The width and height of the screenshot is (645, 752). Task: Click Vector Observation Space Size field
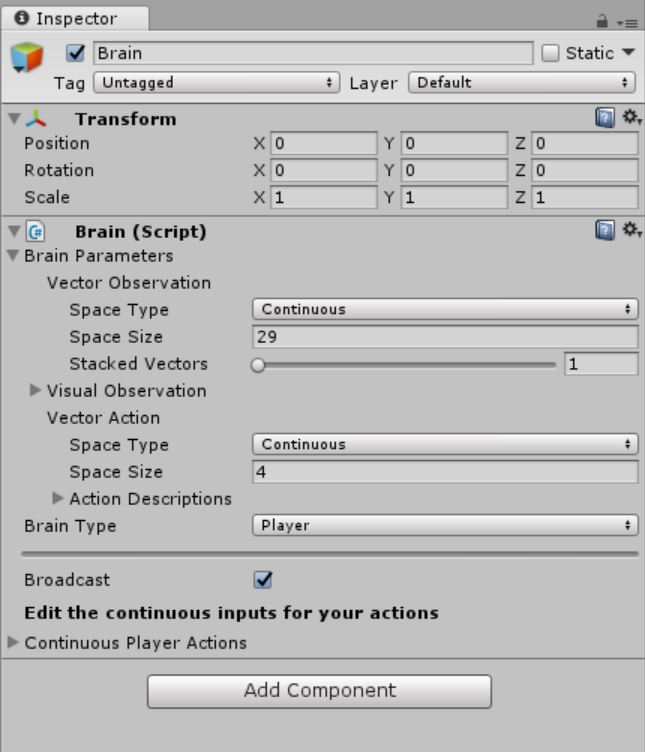tap(445, 337)
